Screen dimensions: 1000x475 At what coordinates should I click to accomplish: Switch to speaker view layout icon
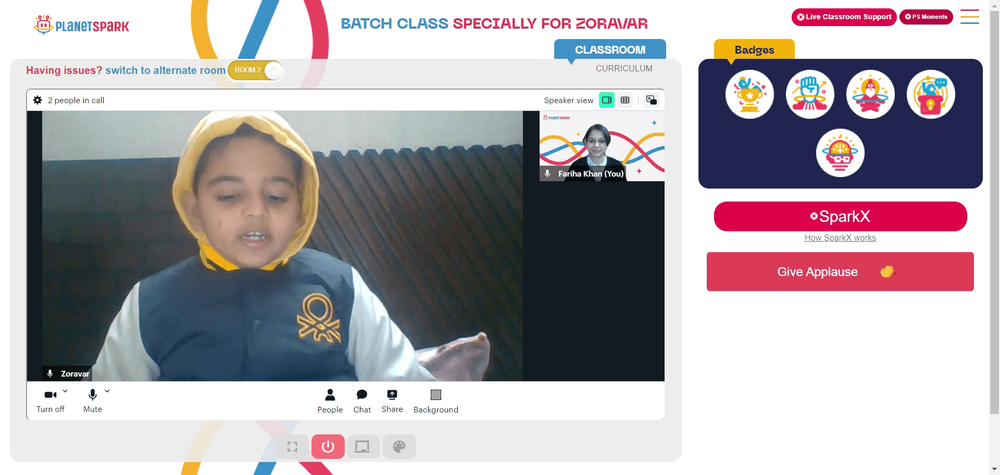pos(607,100)
